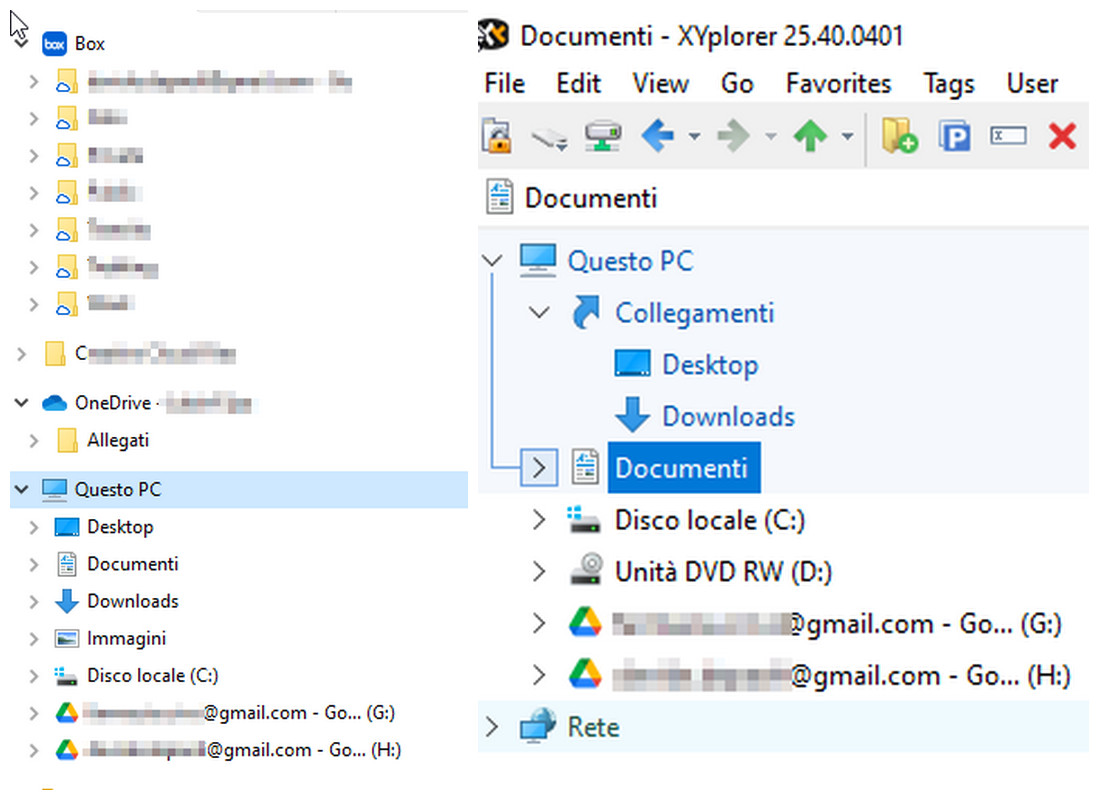The width and height of the screenshot is (1099, 800).
Task: Select Box in the Explorer navigation pane
Action: point(89,43)
